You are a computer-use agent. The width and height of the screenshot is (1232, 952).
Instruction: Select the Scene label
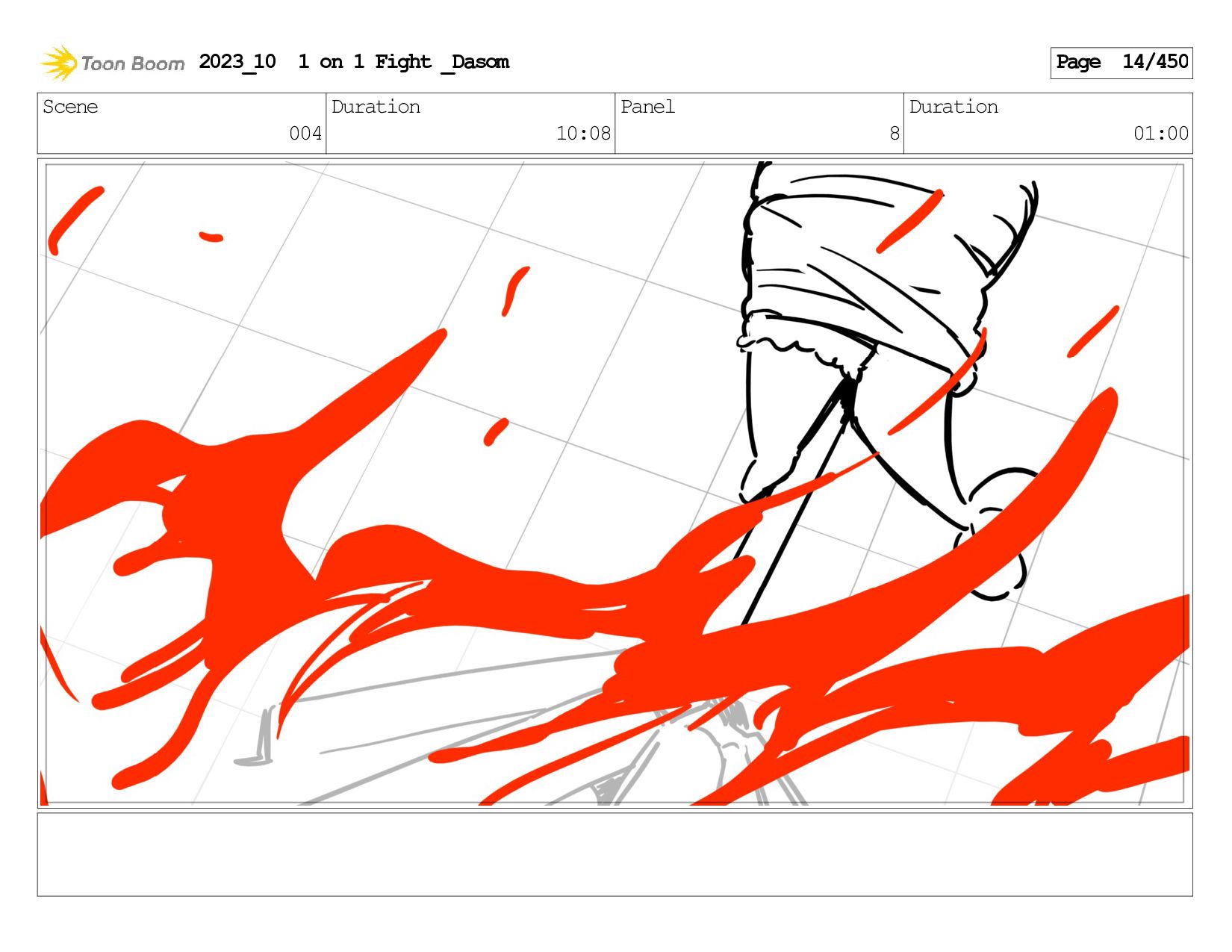(70, 107)
